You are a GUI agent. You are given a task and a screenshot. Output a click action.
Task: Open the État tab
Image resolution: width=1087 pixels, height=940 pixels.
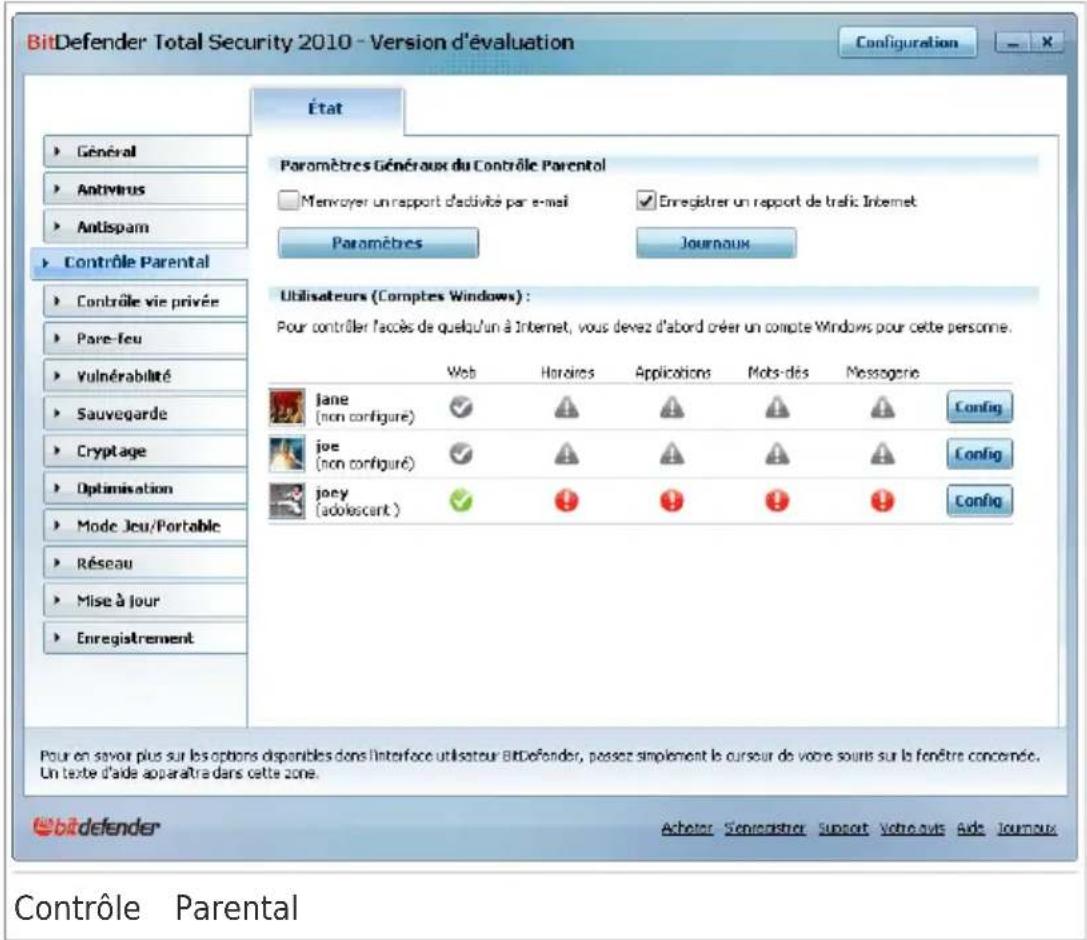[327, 110]
